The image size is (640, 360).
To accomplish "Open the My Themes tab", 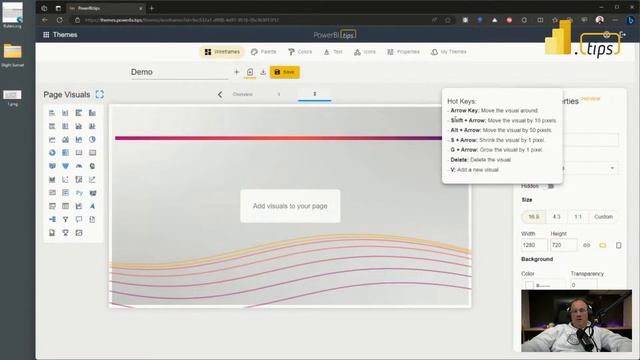I will (x=449, y=52).
